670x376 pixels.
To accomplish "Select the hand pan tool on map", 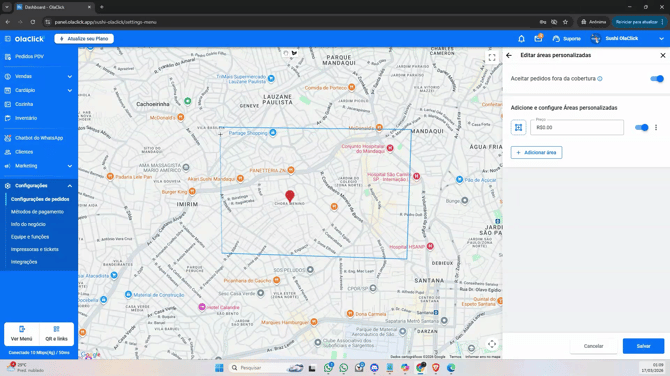I will click(286, 53).
